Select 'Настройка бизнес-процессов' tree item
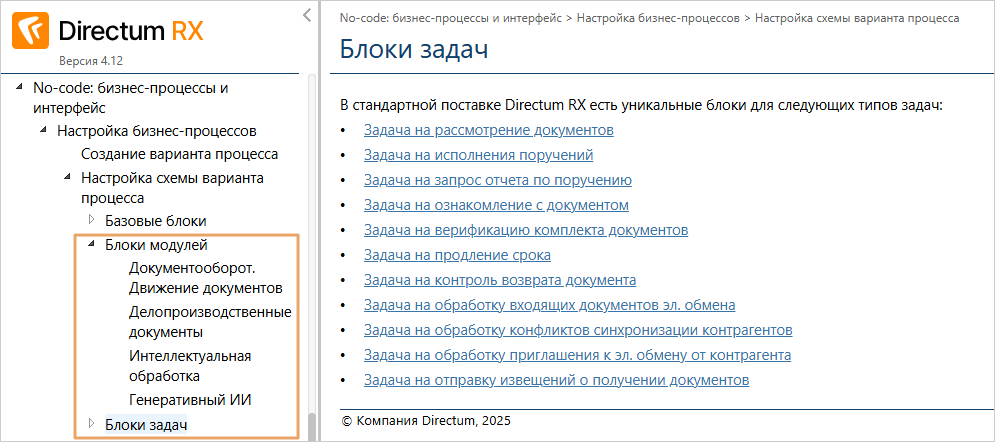The image size is (995, 442). click(157, 131)
